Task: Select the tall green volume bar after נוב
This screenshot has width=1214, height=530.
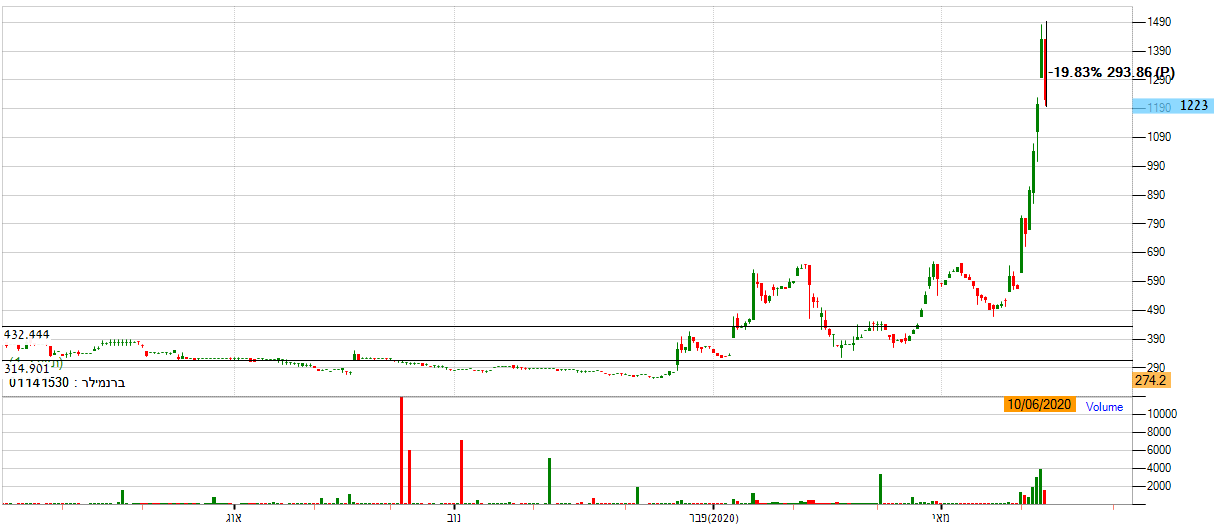Action: [x=549, y=481]
